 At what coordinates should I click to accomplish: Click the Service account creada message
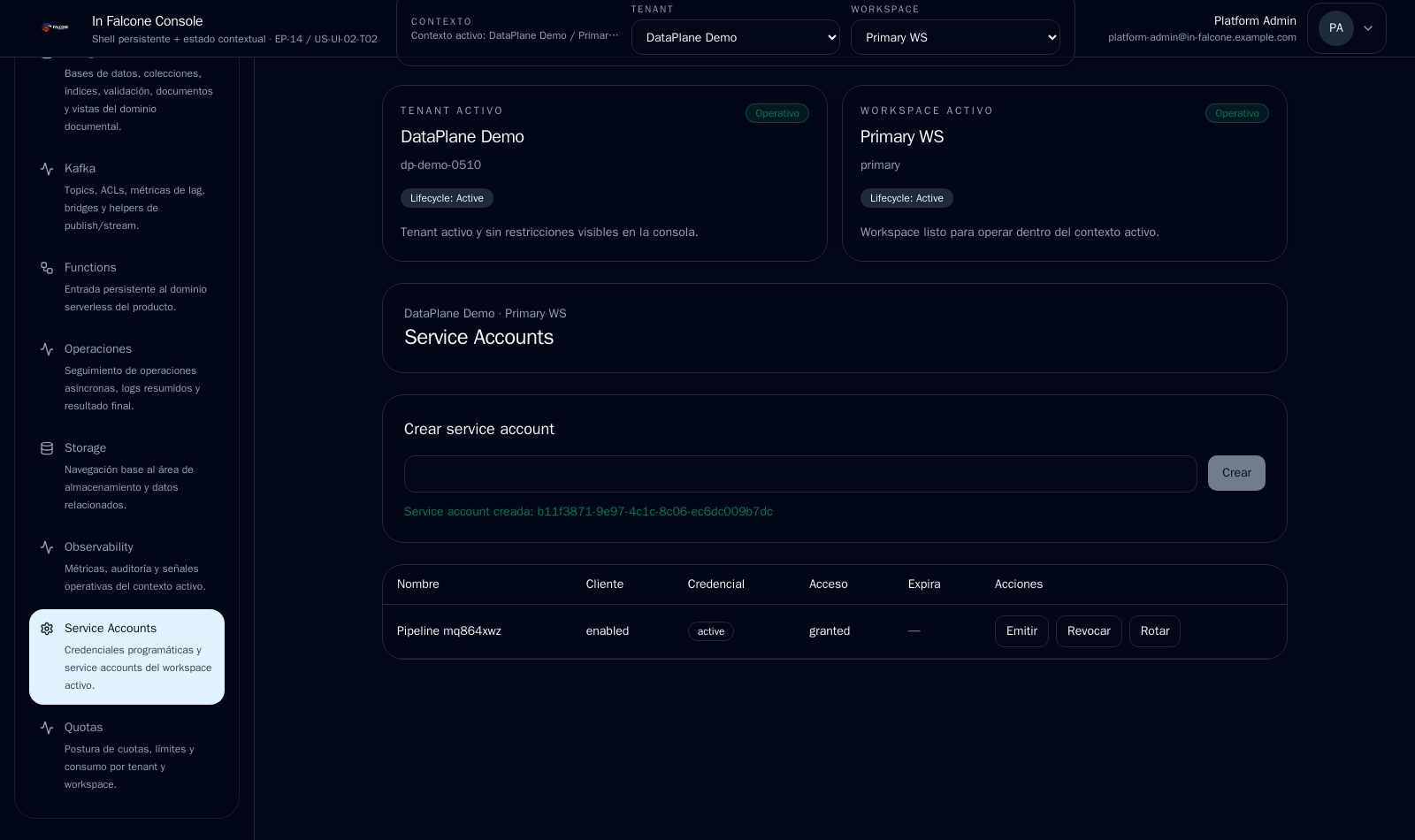[x=588, y=512]
